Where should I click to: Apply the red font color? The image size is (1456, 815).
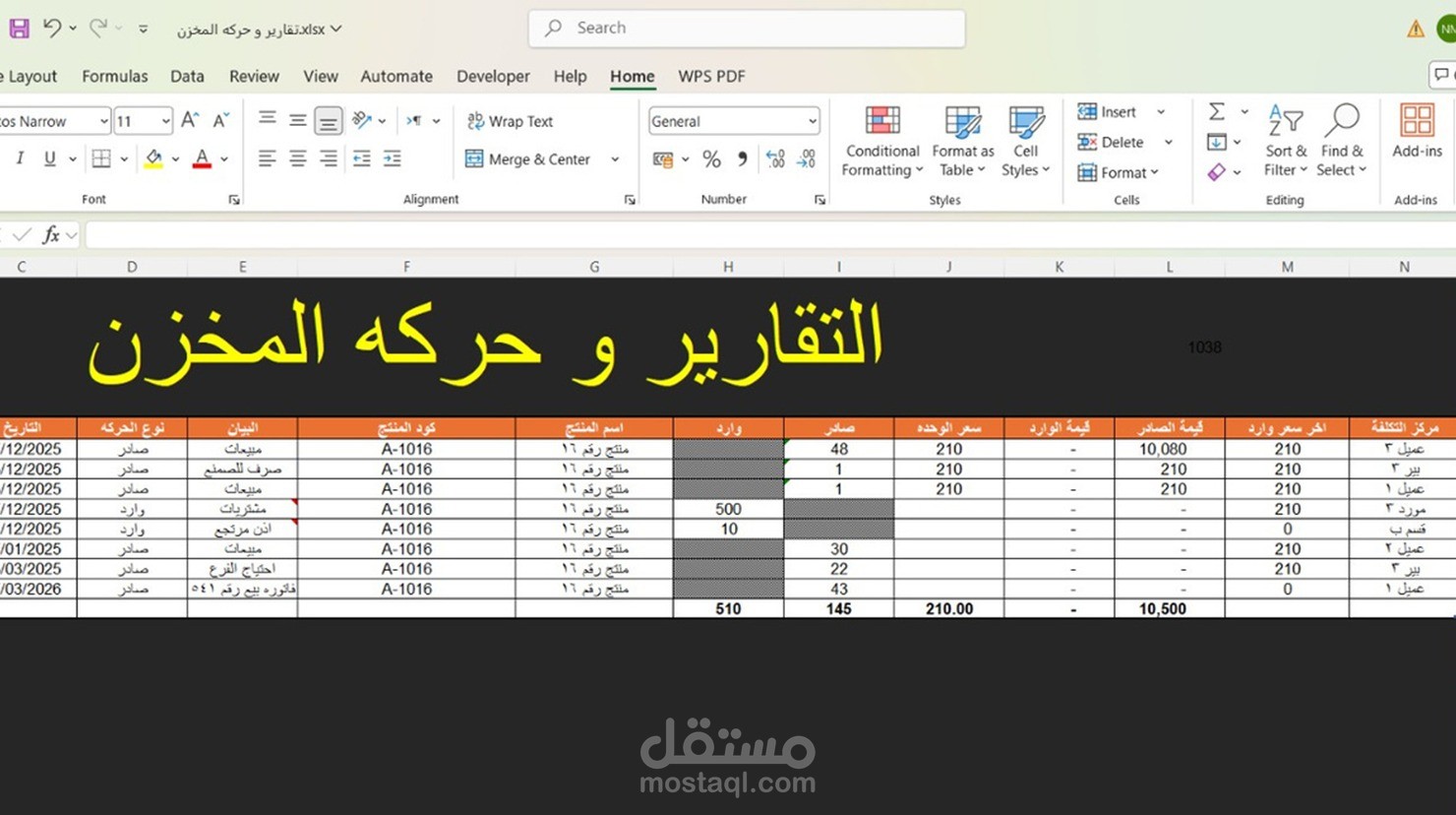point(202,158)
